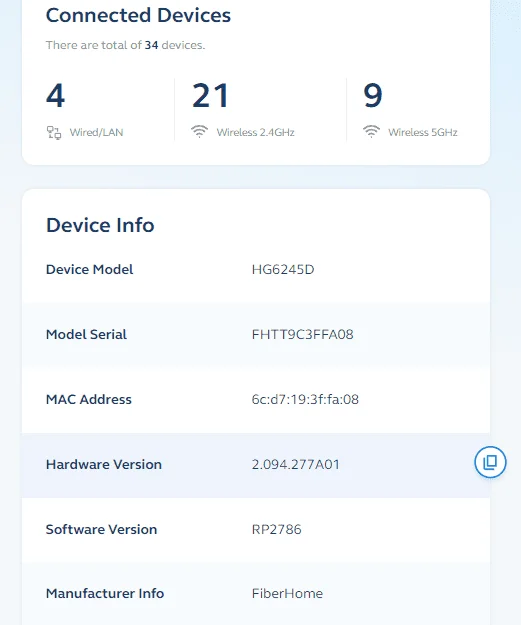Click the MAC Address label
The image size is (521, 625).
coord(89,399)
